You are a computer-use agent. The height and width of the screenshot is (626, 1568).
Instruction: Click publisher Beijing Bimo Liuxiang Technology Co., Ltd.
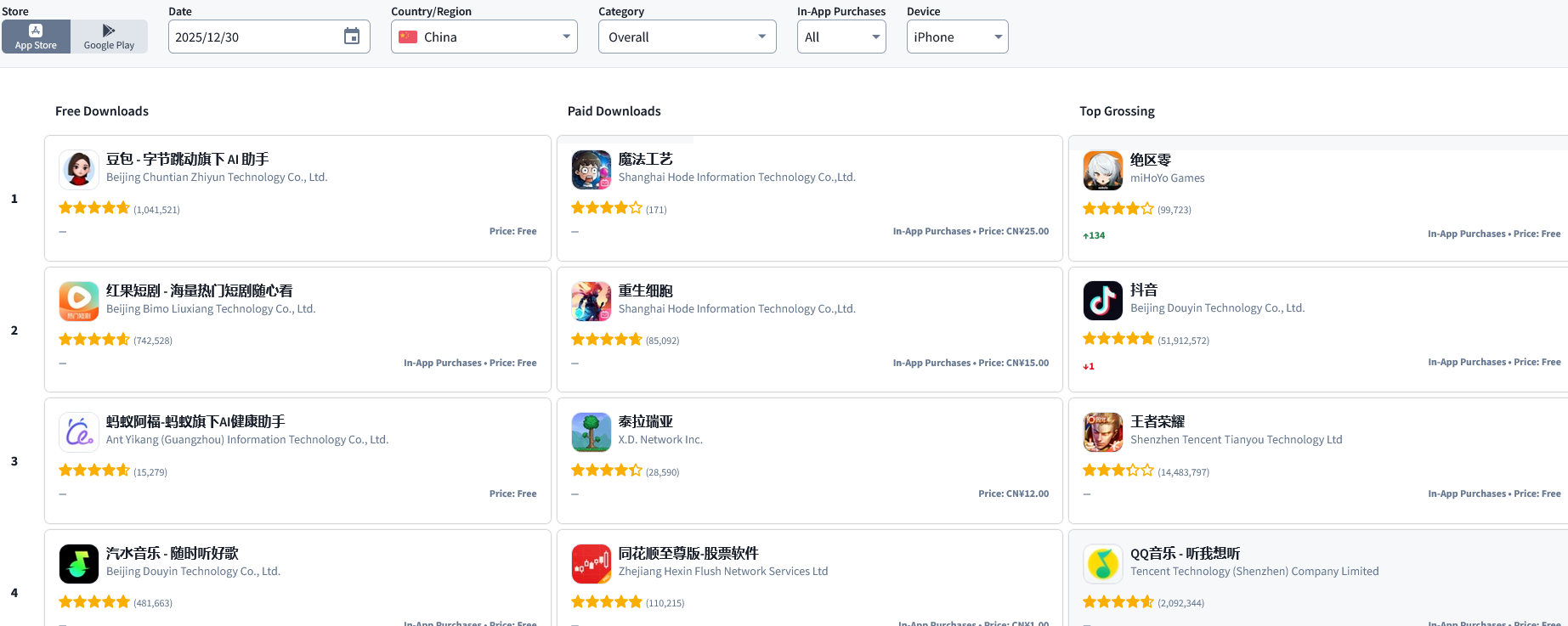coord(211,309)
